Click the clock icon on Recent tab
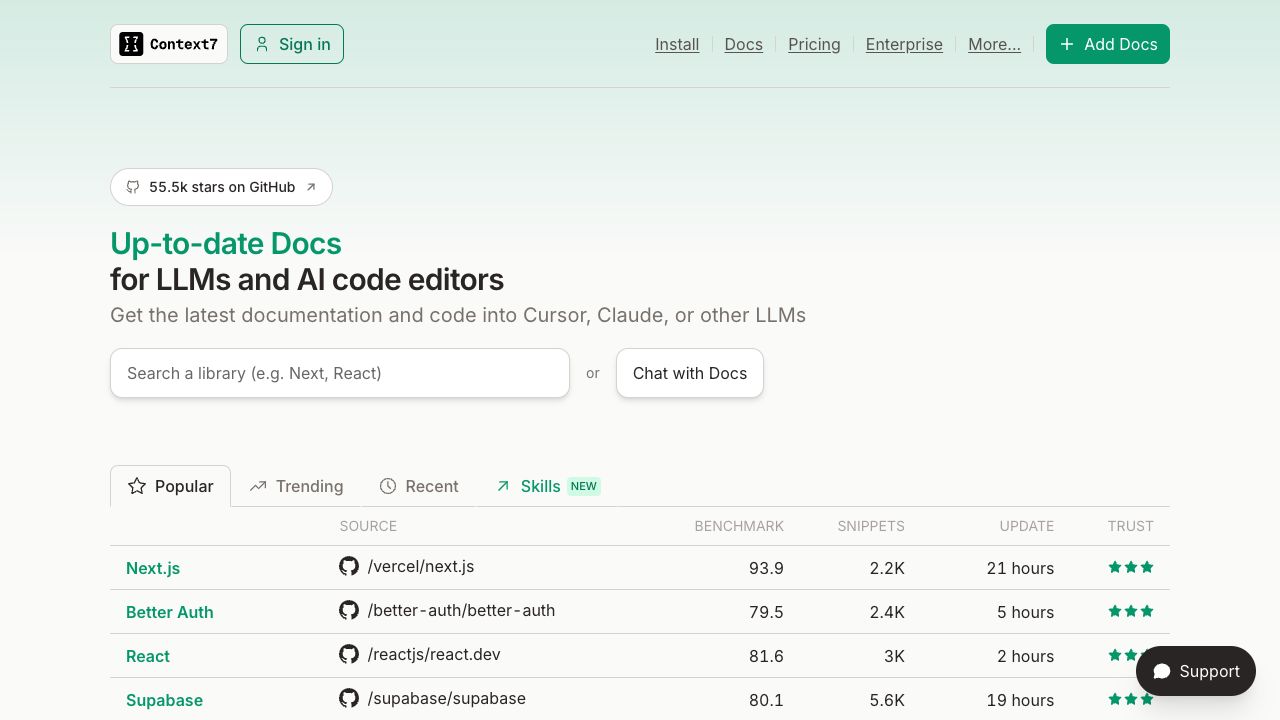 388,486
